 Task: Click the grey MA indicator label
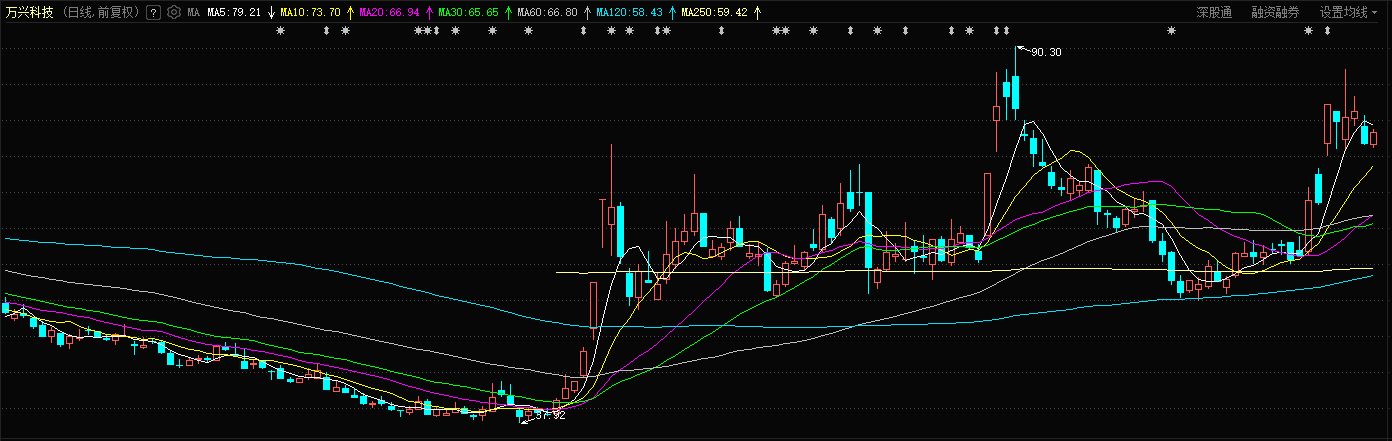coord(194,13)
